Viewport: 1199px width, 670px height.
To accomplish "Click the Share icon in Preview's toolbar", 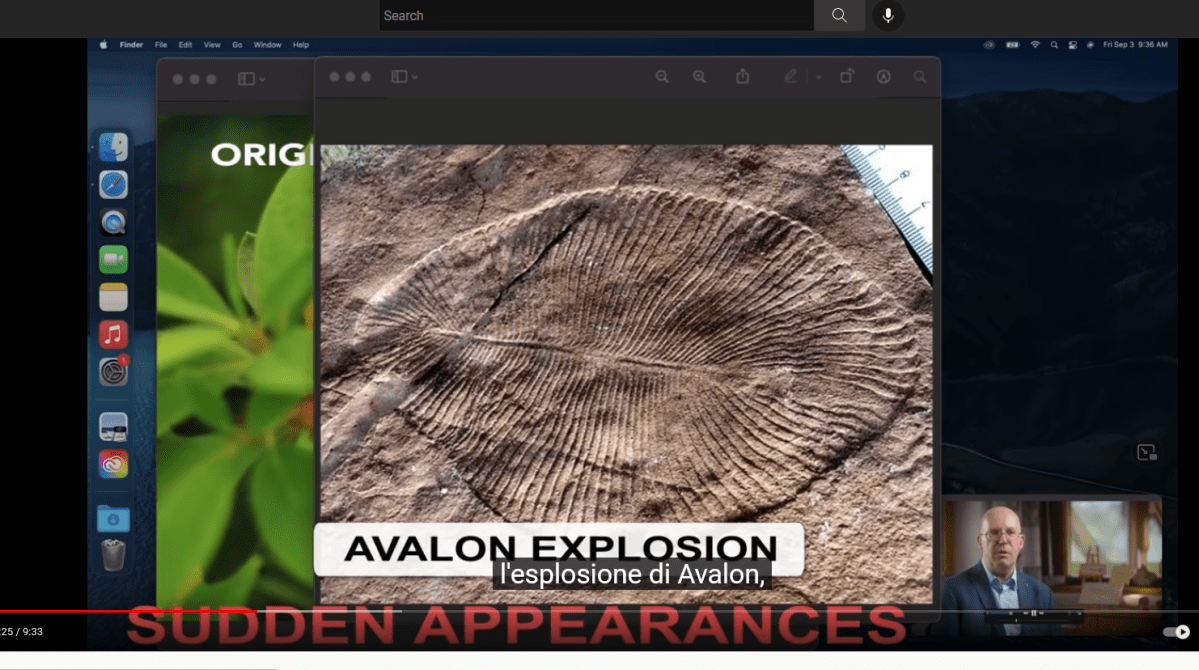I will pos(743,76).
